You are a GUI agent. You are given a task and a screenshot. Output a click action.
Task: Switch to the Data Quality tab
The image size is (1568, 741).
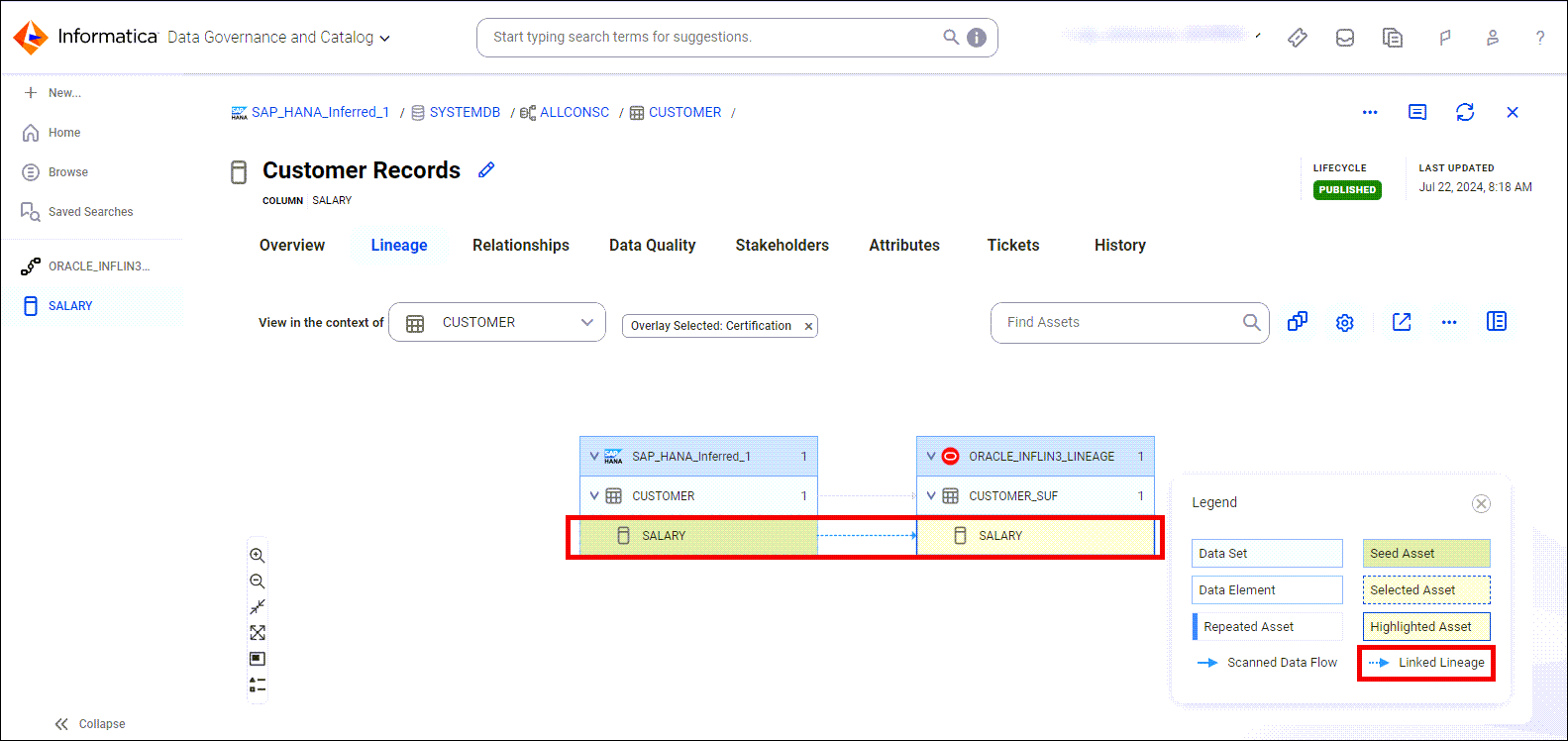pos(653,245)
